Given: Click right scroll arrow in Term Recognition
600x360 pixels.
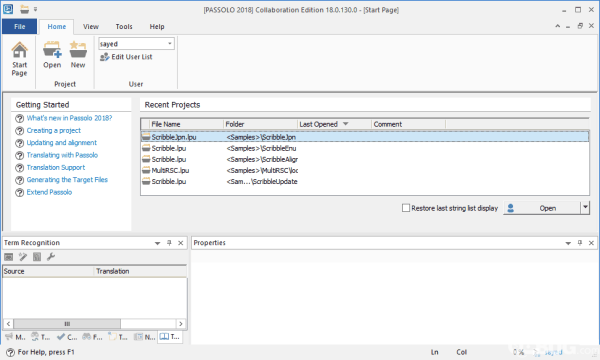Looking at the screenshot, I should coord(181,324).
